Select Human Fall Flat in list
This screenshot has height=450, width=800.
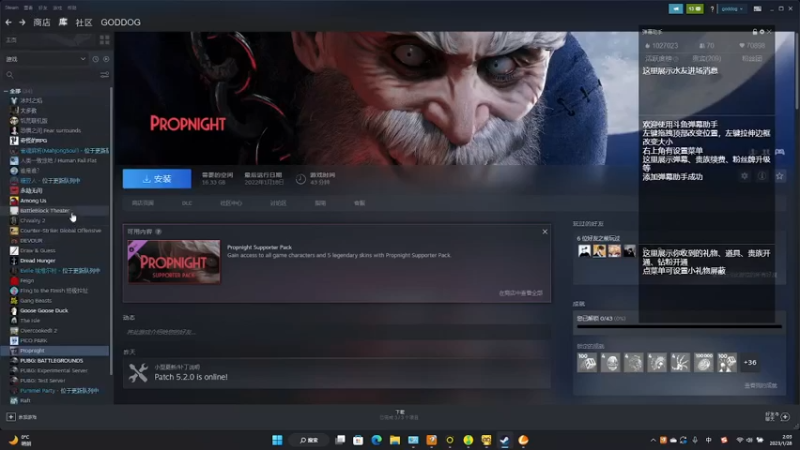[55, 160]
